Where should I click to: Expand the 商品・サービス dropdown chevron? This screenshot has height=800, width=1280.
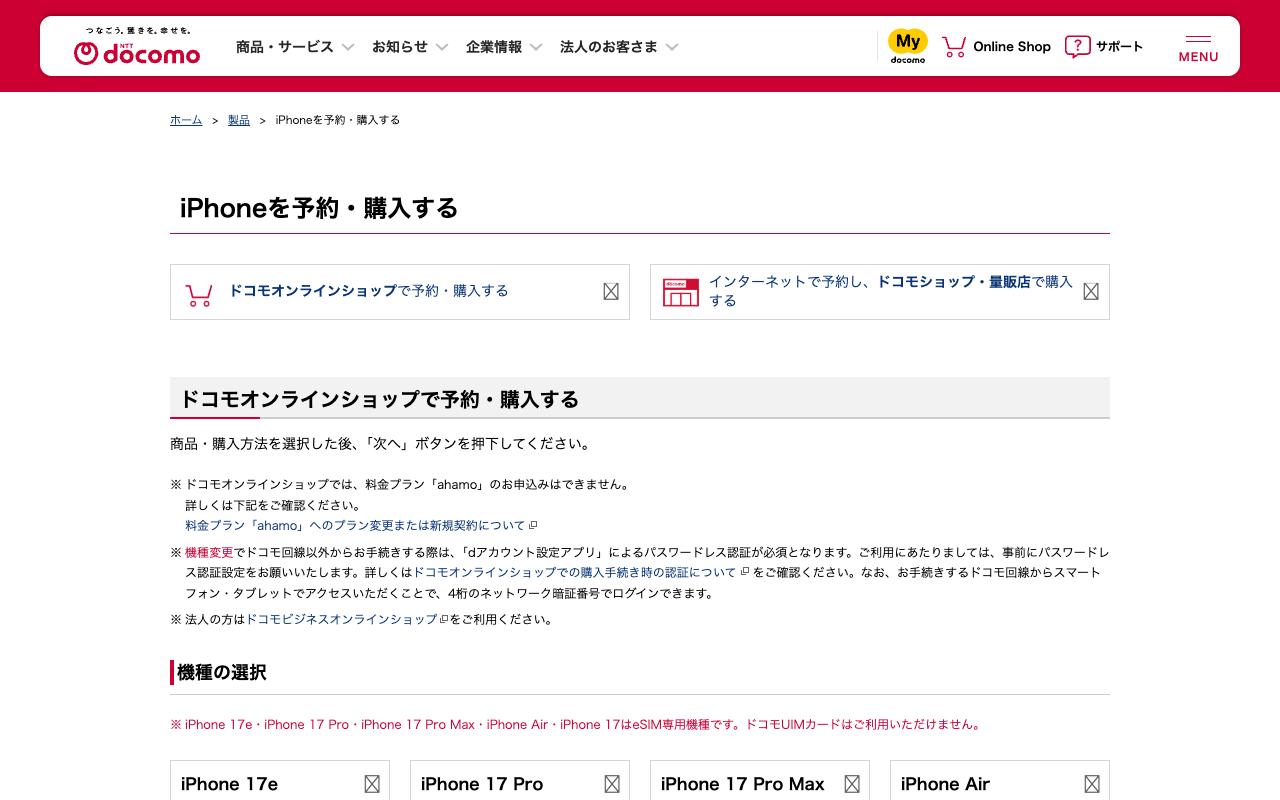[348, 47]
